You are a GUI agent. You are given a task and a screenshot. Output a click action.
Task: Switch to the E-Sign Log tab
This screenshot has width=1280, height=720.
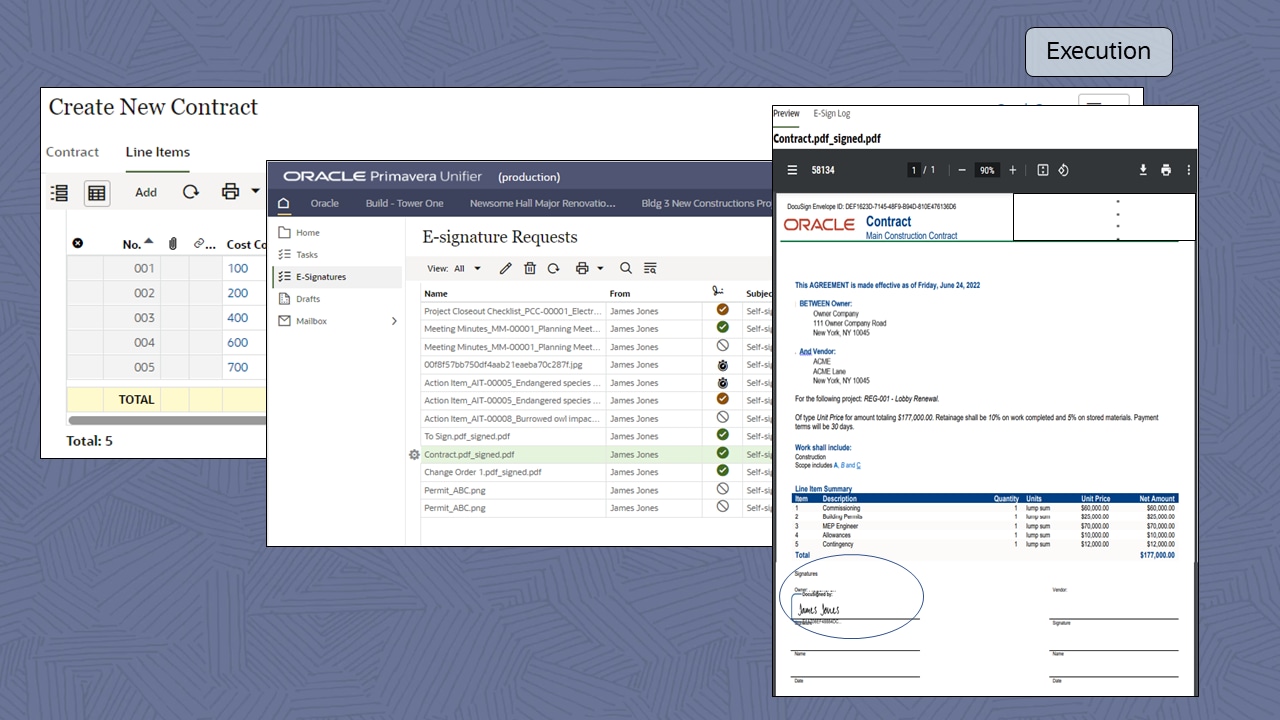[831, 114]
